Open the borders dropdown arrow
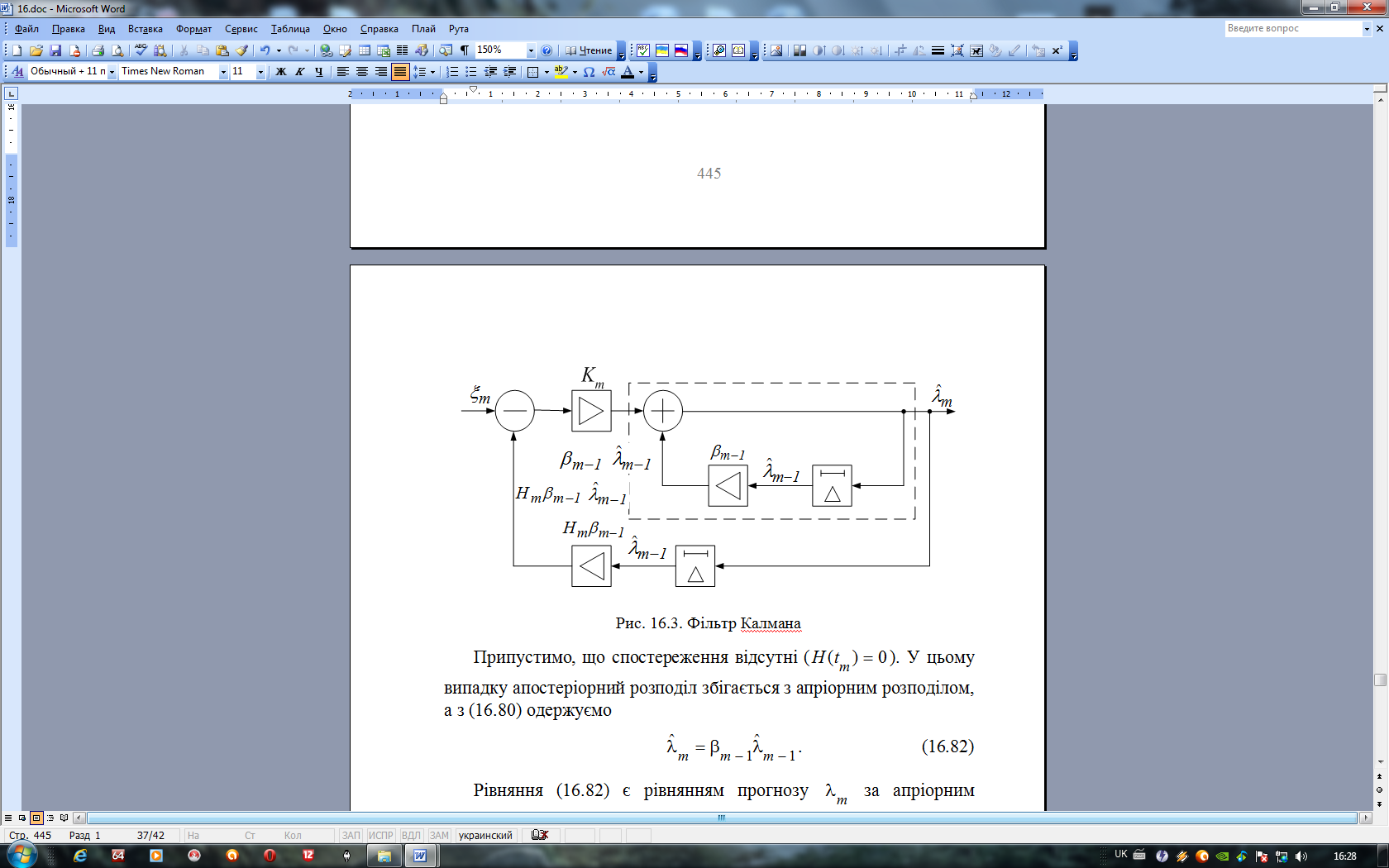 point(547,72)
